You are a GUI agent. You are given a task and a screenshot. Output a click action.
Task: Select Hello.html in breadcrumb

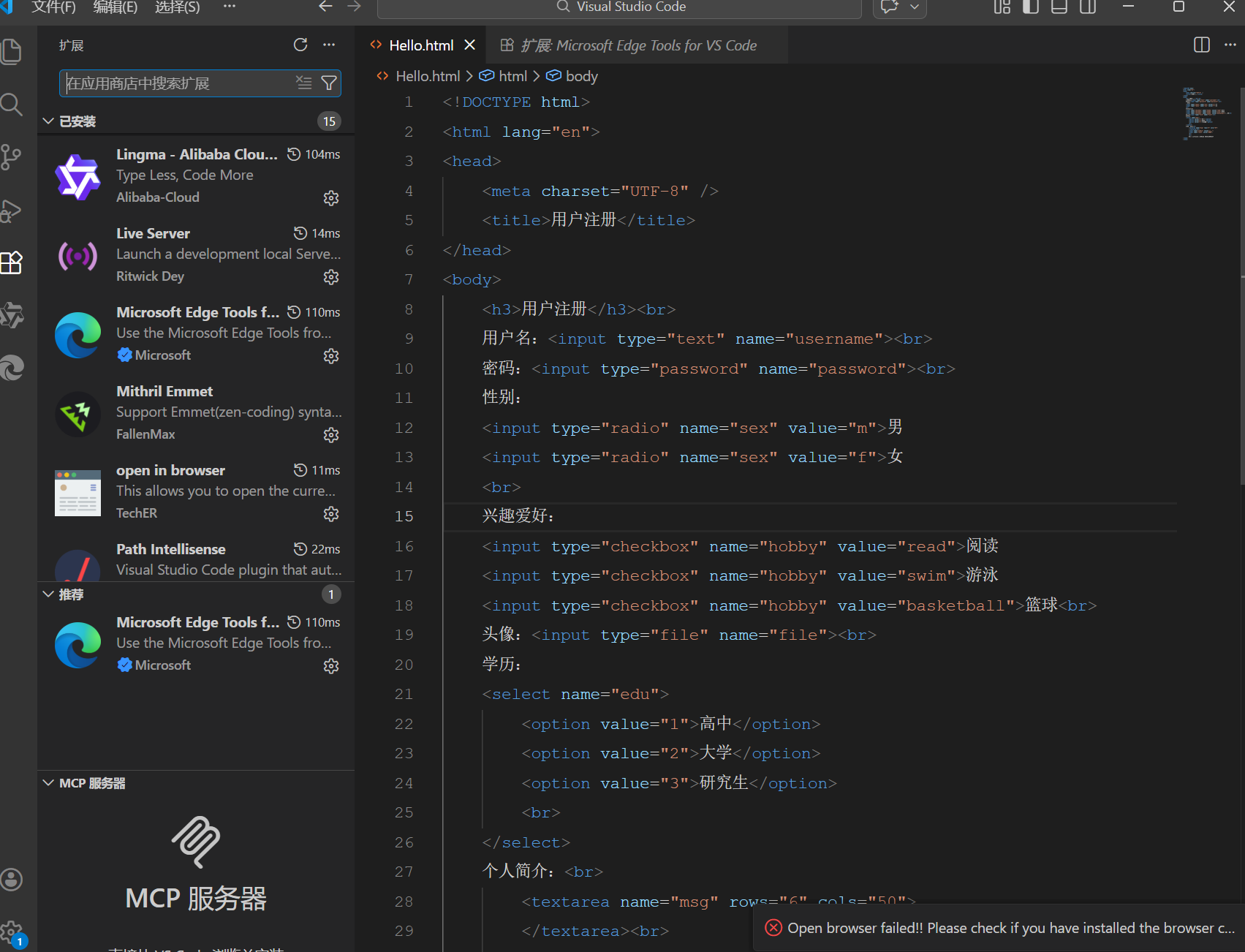(x=428, y=76)
